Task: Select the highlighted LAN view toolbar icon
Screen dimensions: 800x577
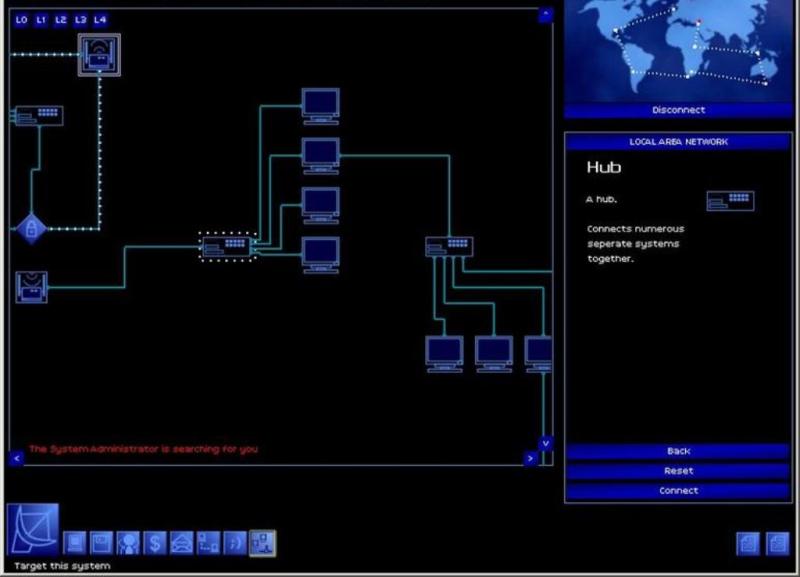Action: [262, 543]
